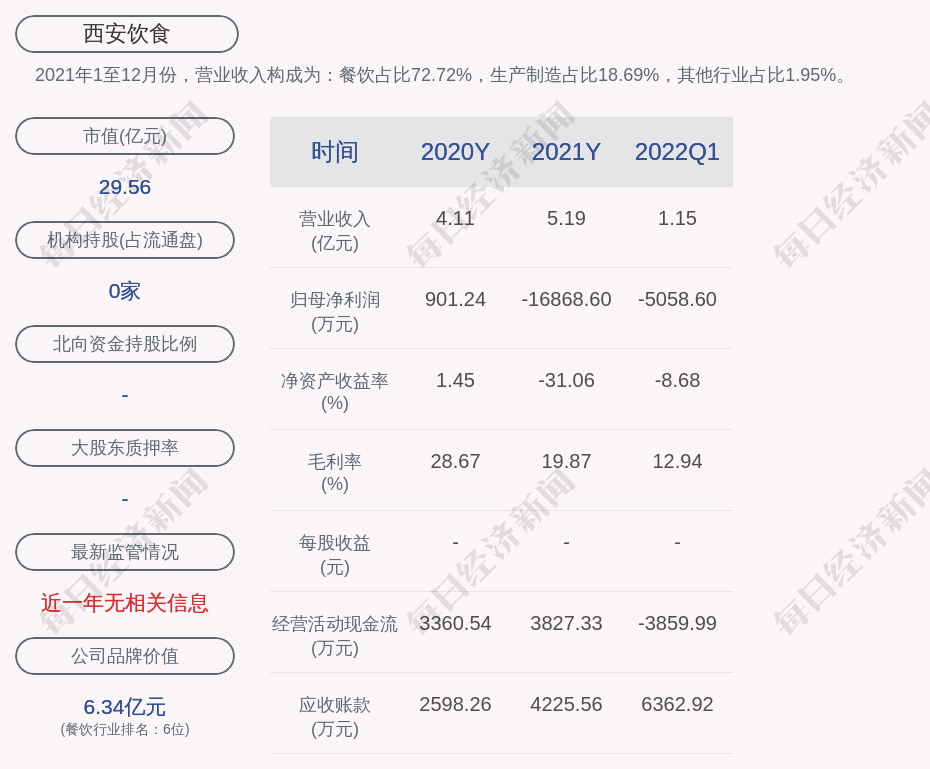
Task: Click the 0家 institutional holdings value
Action: pos(125,291)
